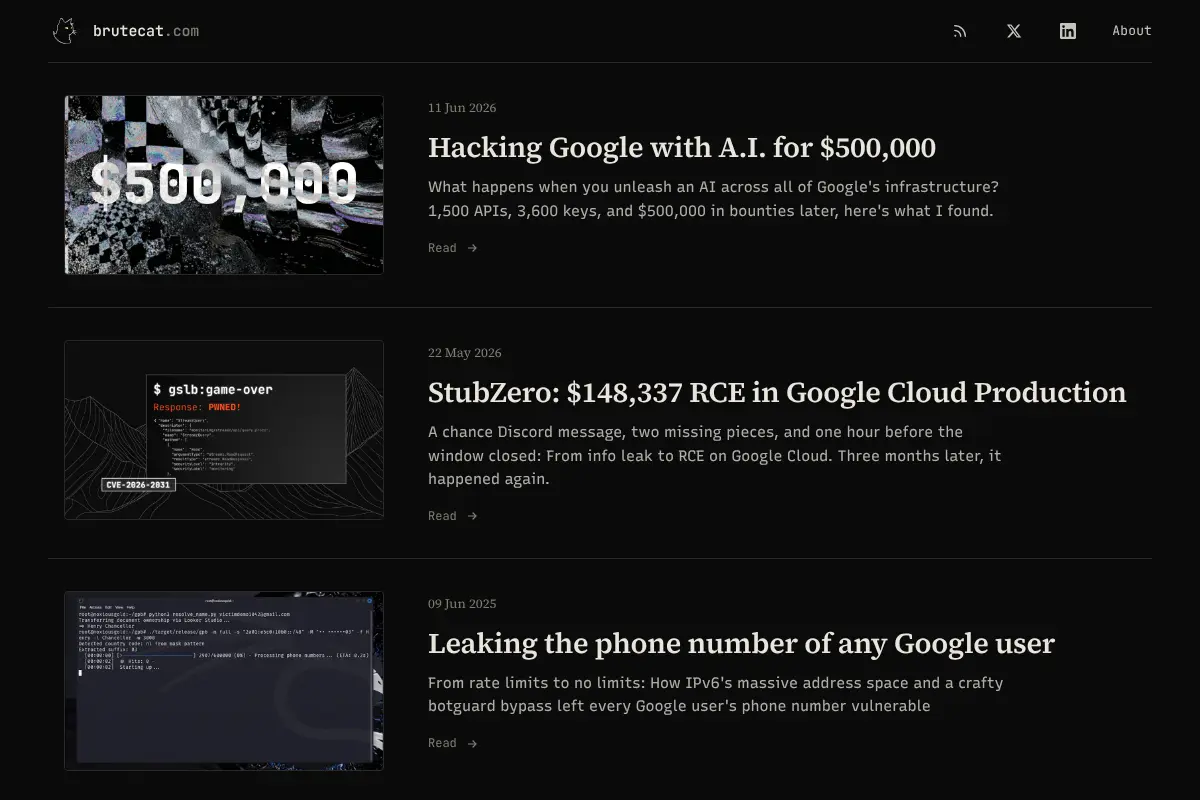Open the RSS feed icon
1200x800 pixels.
(960, 31)
